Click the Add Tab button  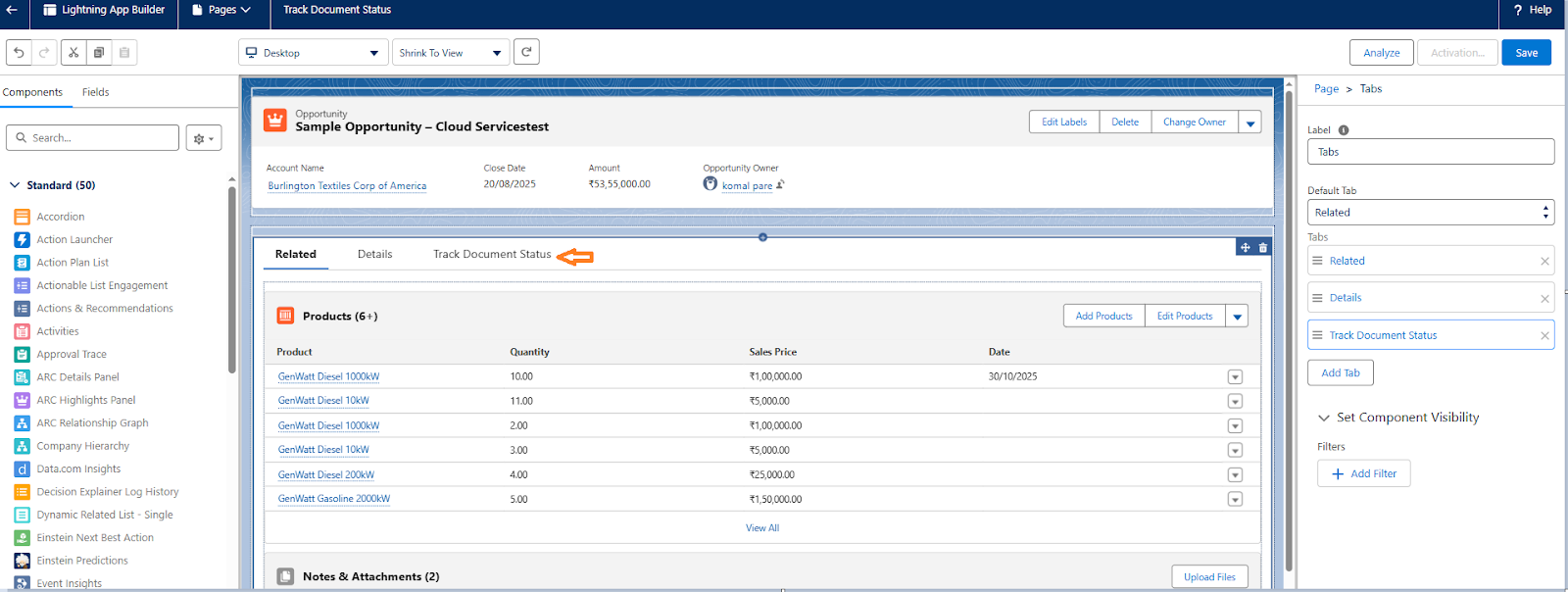[x=1340, y=373]
